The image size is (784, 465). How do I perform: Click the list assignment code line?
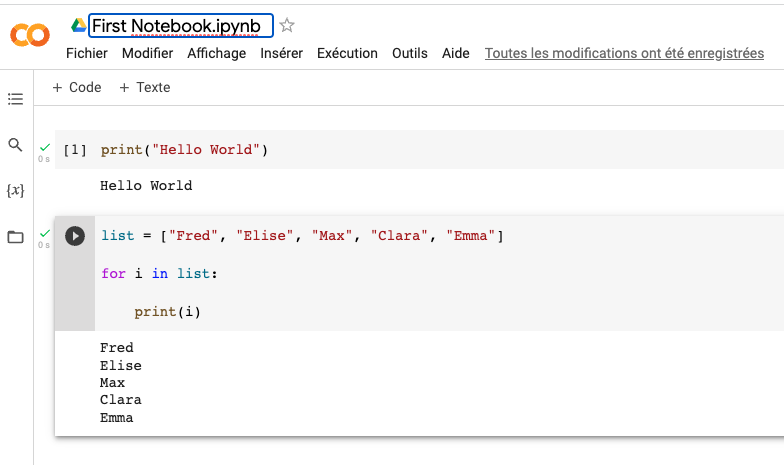(x=302, y=236)
